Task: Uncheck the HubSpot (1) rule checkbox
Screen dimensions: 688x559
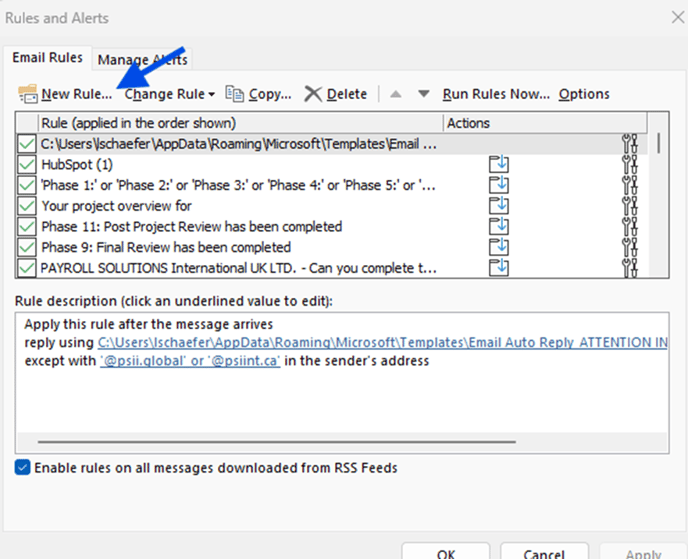Action: coord(27,165)
